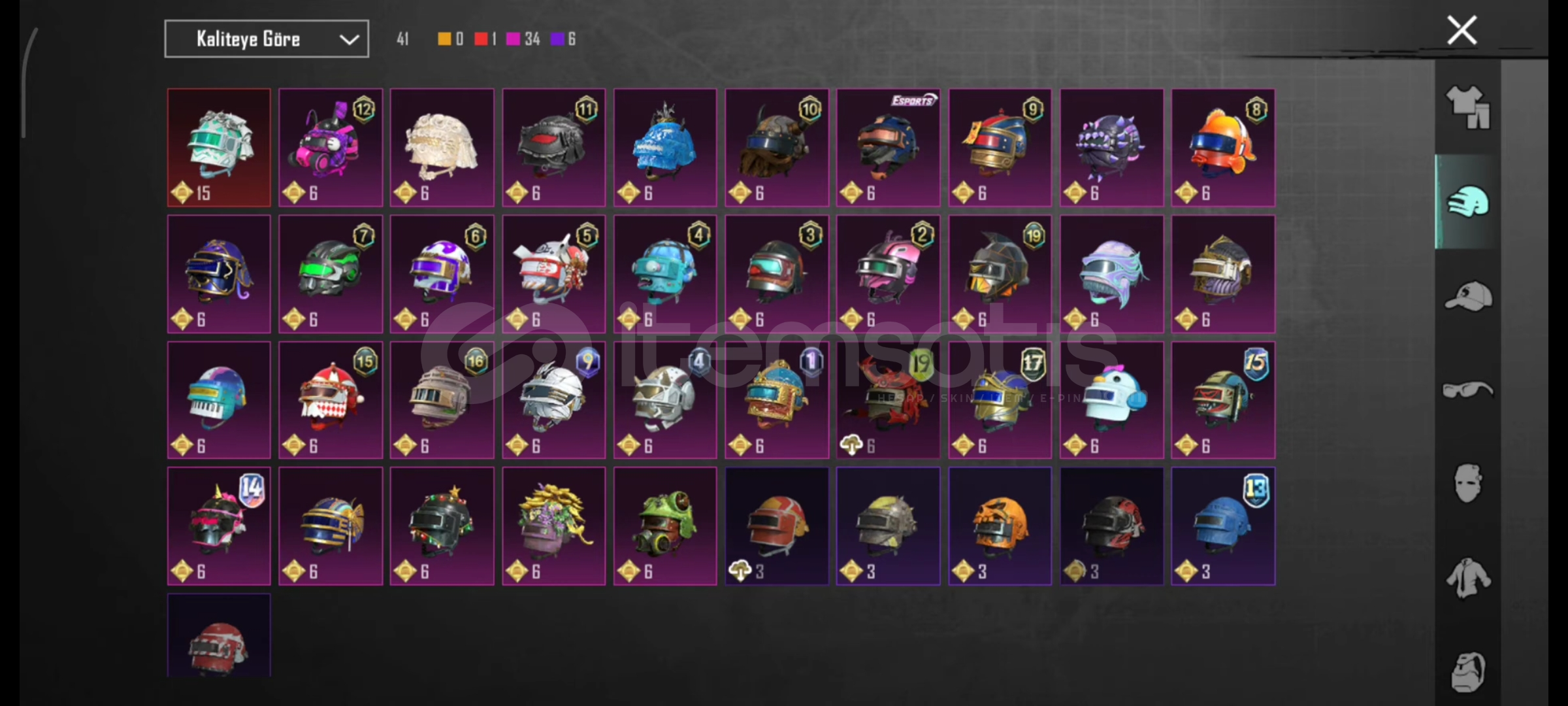Select the red-framed helmet valued 15

(x=219, y=148)
